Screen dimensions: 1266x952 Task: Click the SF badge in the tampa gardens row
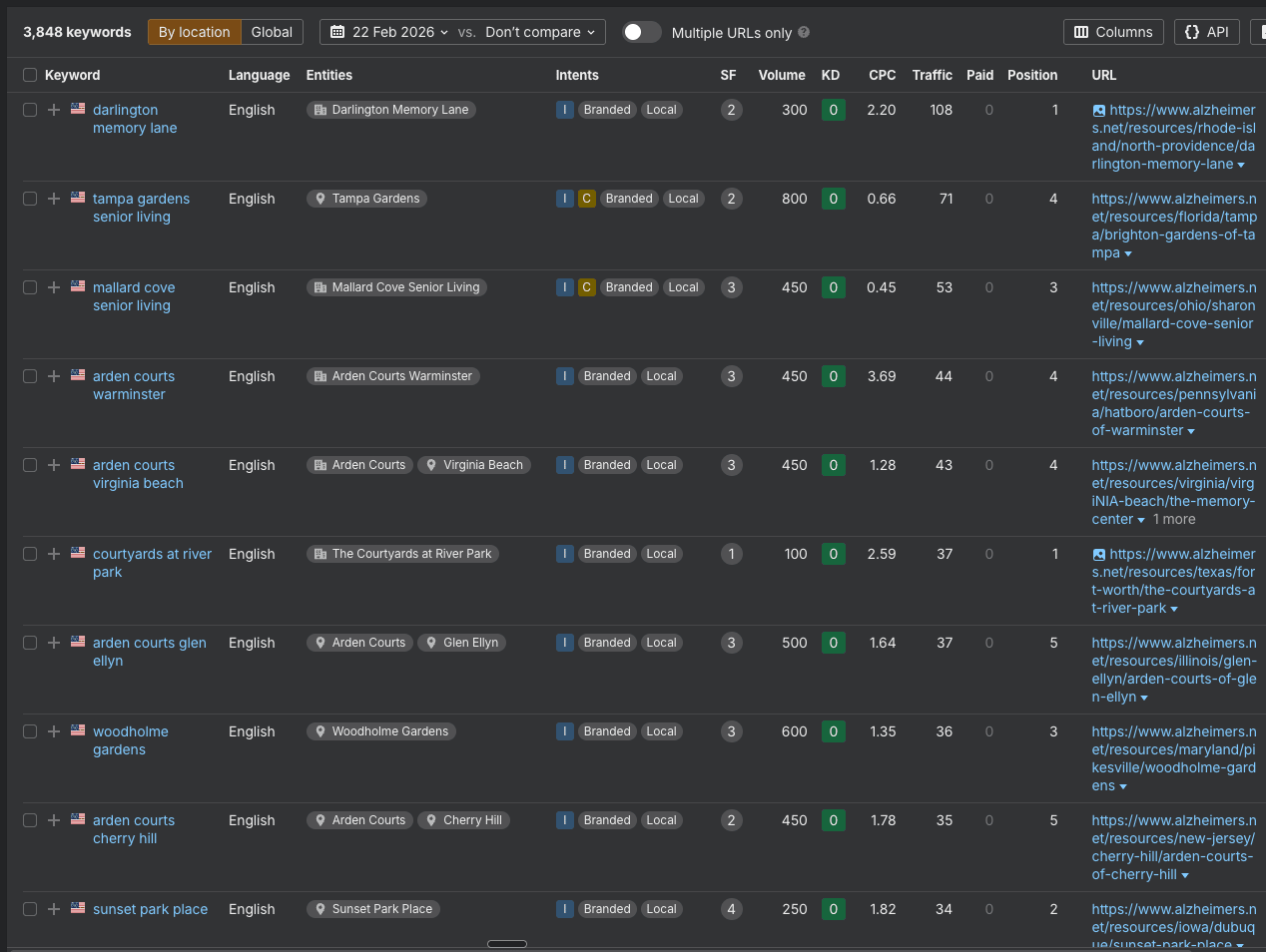(731, 199)
